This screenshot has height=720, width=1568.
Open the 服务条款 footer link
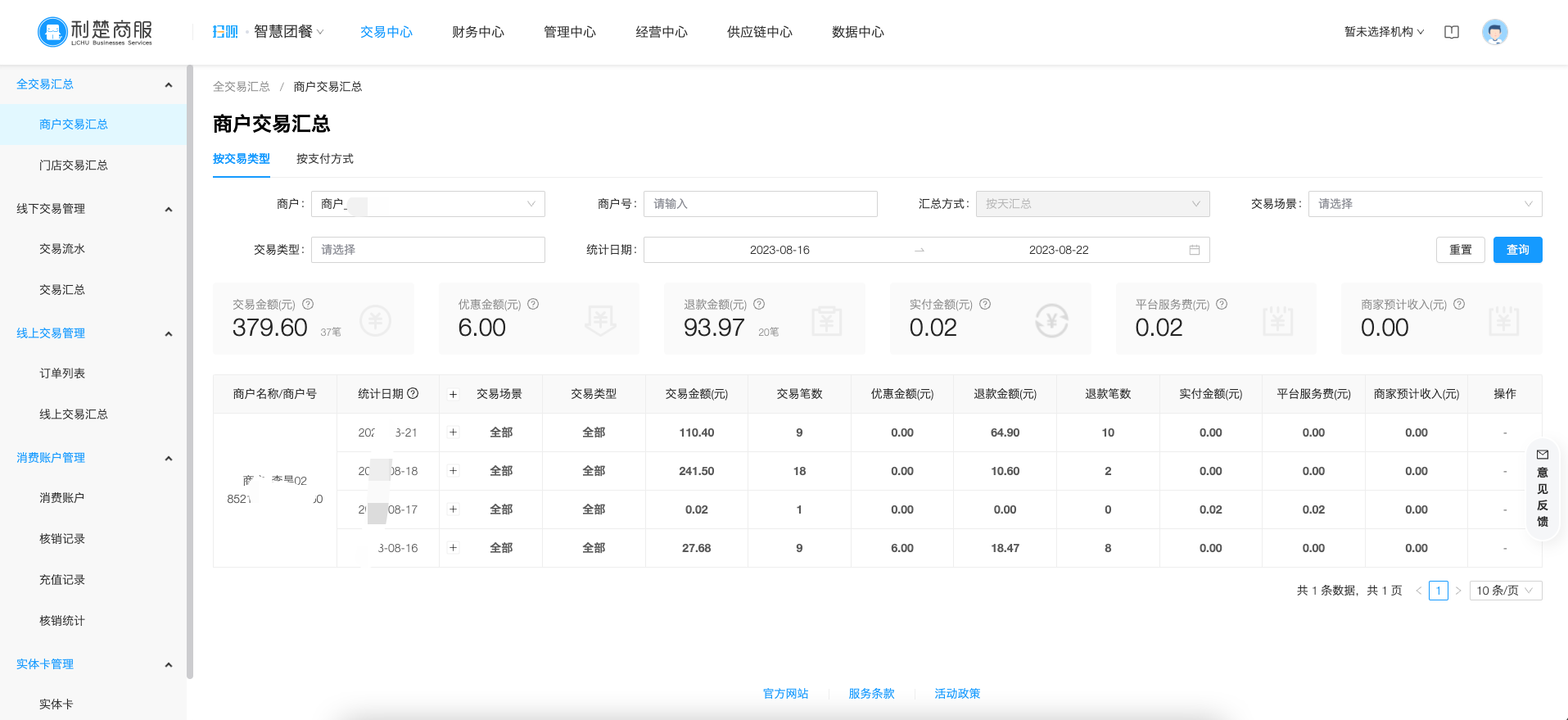(x=872, y=694)
